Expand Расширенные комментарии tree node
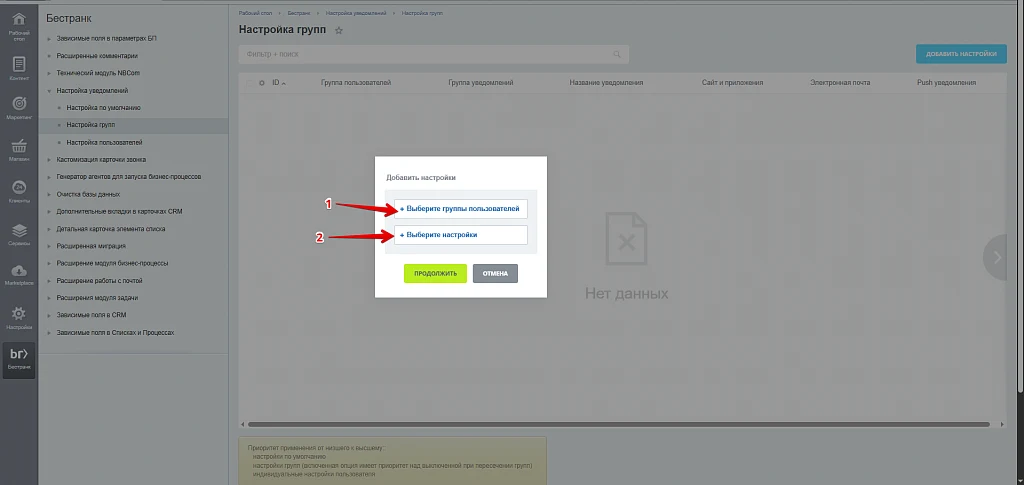 click(49, 56)
